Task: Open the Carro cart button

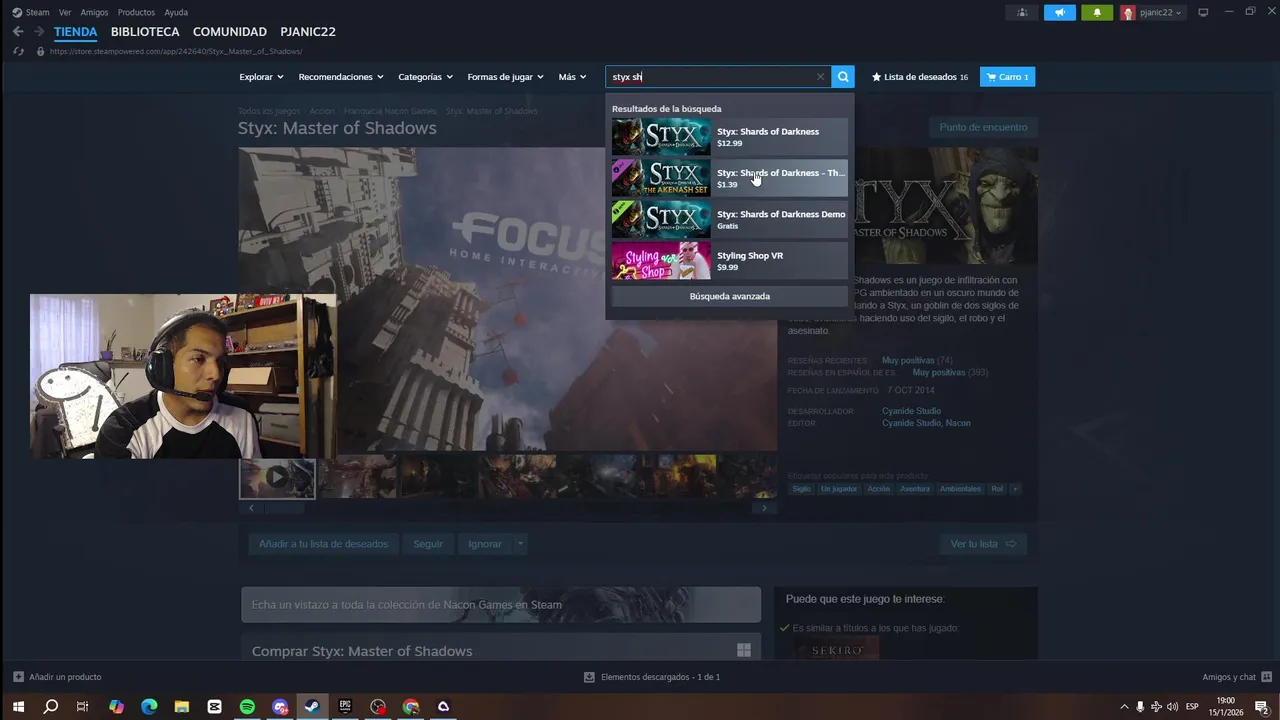Action: pyautogui.click(x=1007, y=77)
